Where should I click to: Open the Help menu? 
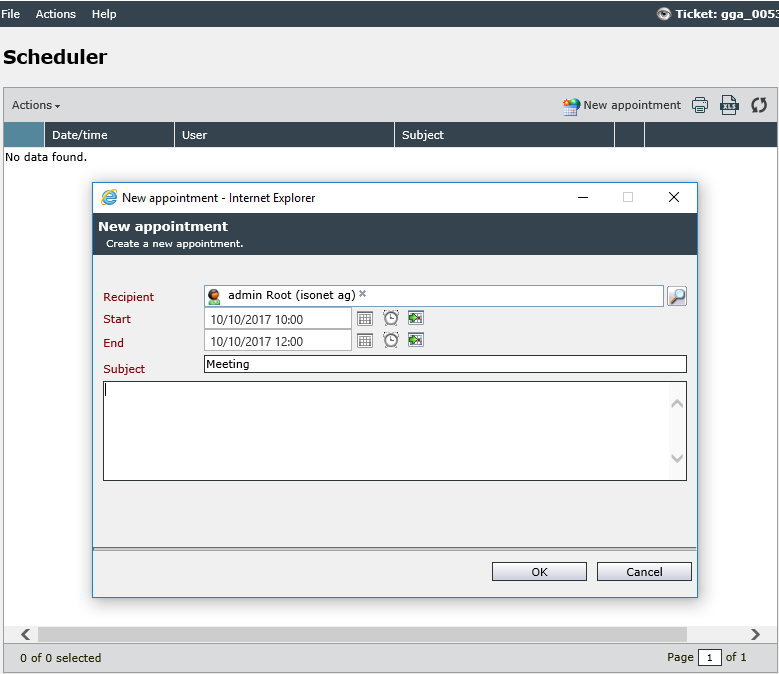click(x=104, y=14)
